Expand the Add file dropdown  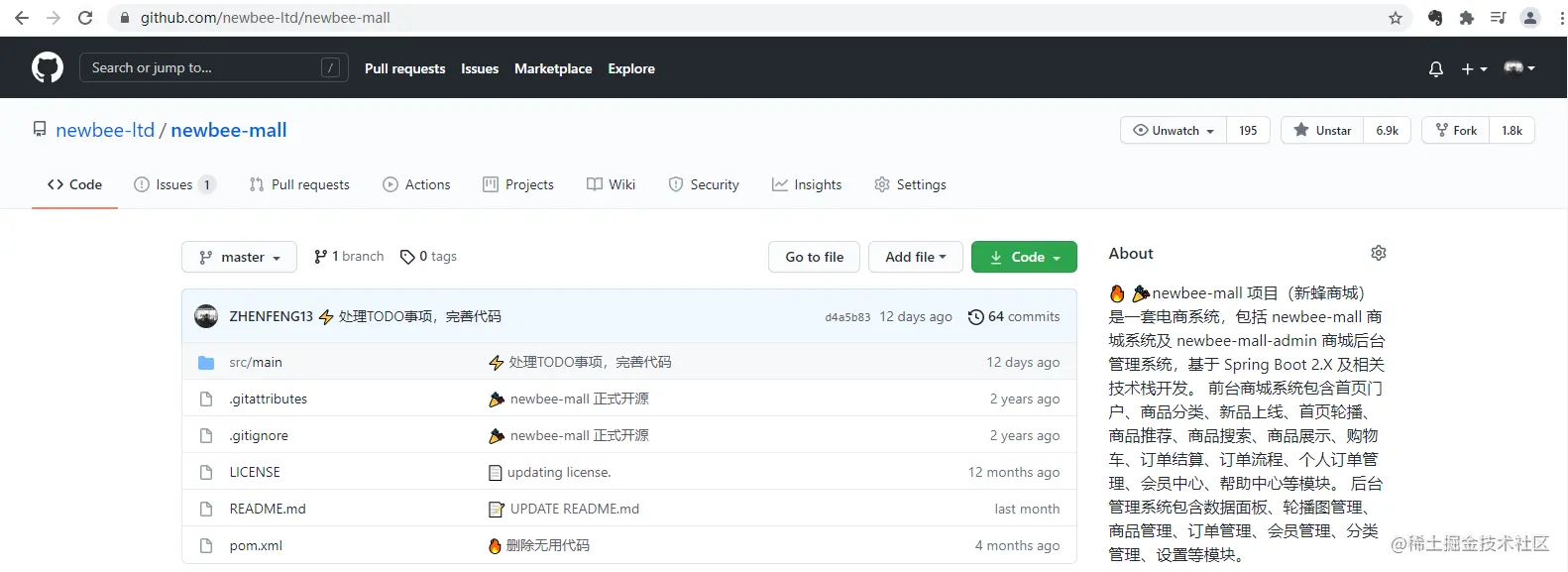(x=915, y=257)
